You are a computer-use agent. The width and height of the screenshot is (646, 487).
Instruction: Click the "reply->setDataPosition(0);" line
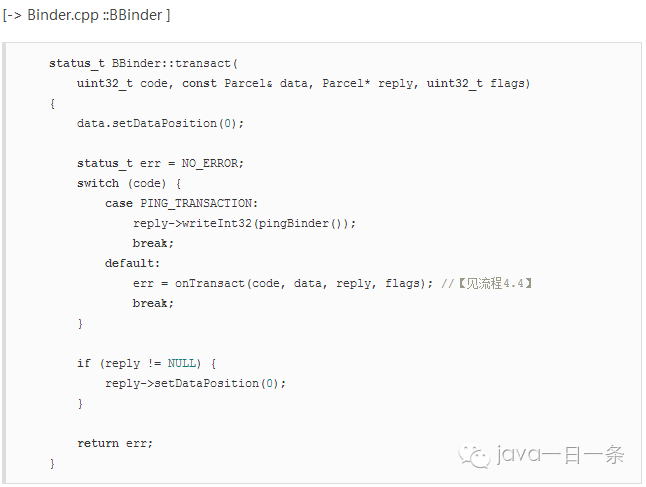pos(202,383)
